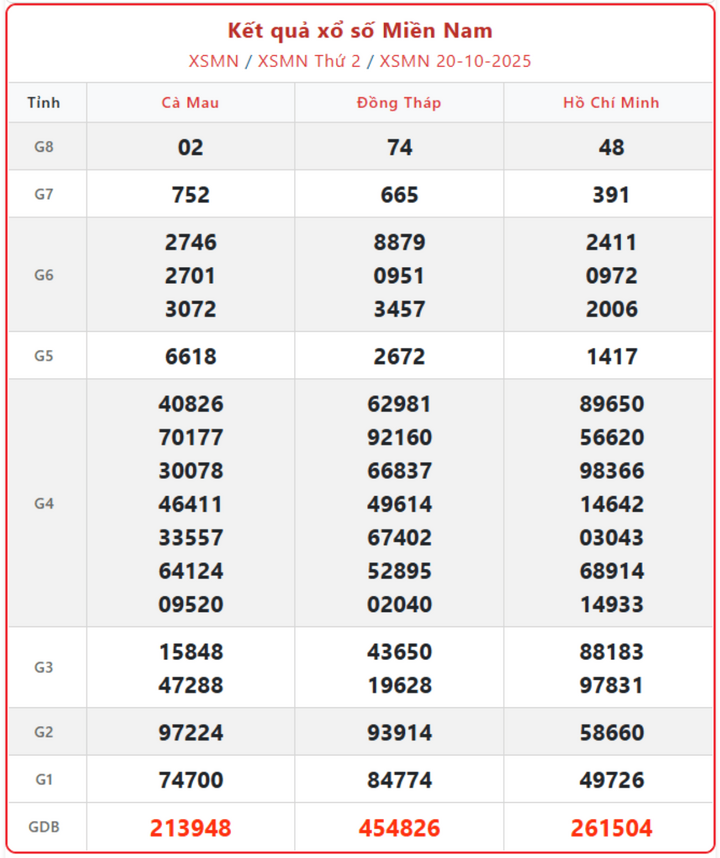Viewport: 720px width, 858px height.
Task: Click Đồng Tháp special prize 454826
Action: pos(399,828)
